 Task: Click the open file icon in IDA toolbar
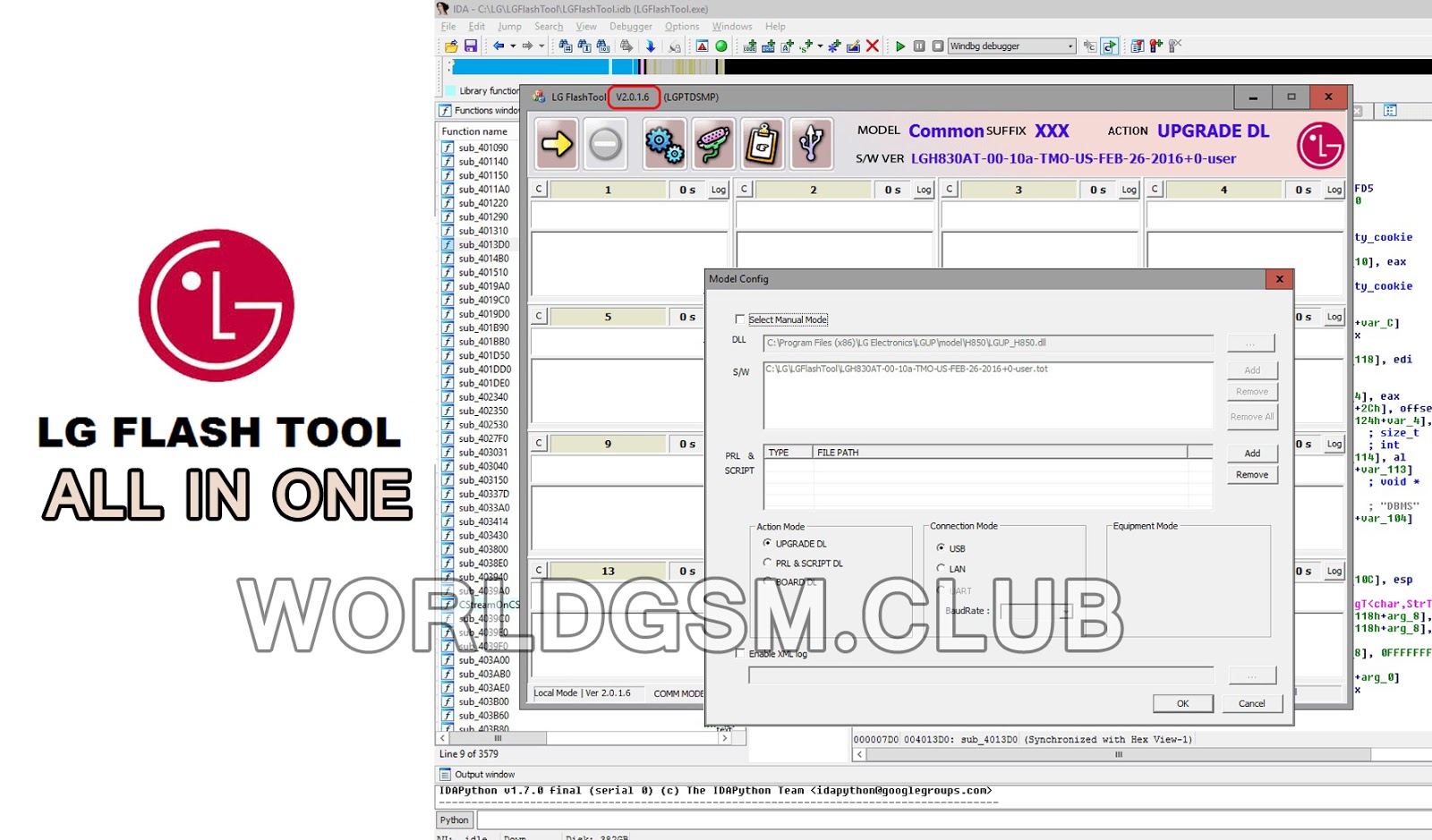(451, 46)
